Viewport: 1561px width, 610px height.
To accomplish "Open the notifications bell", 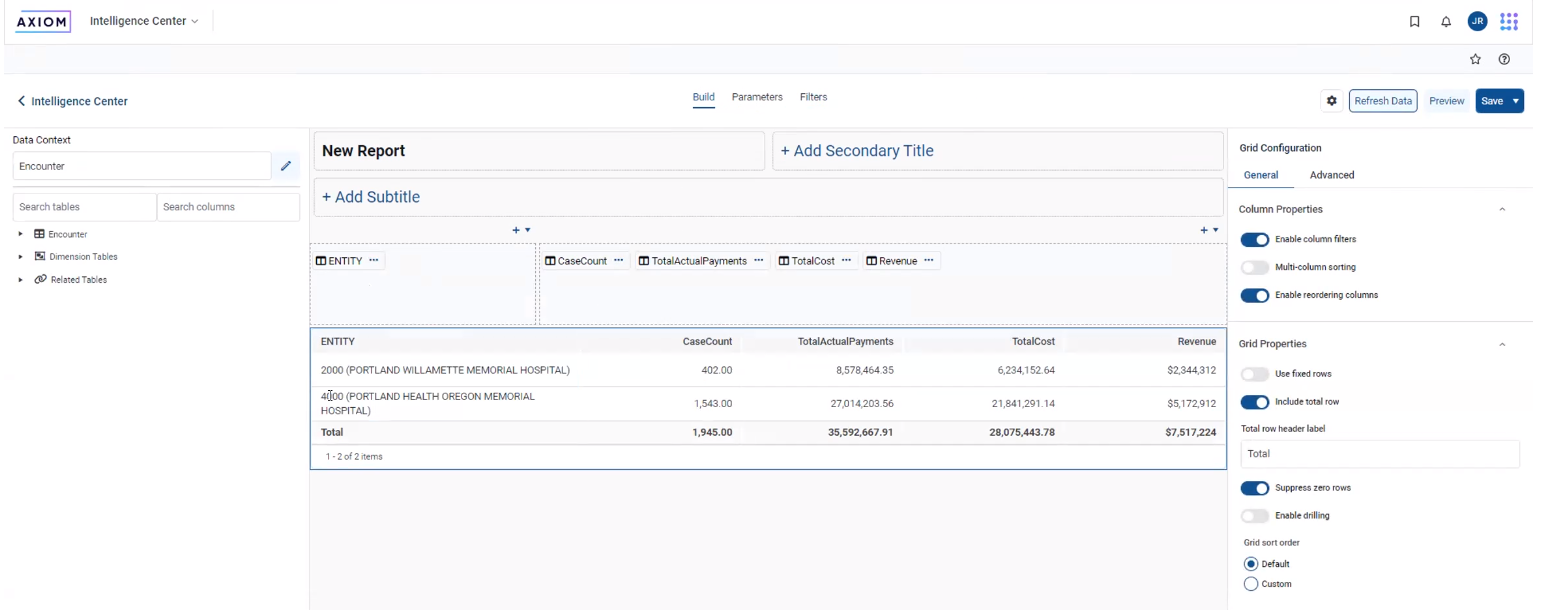I will click(x=1446, y=21).
